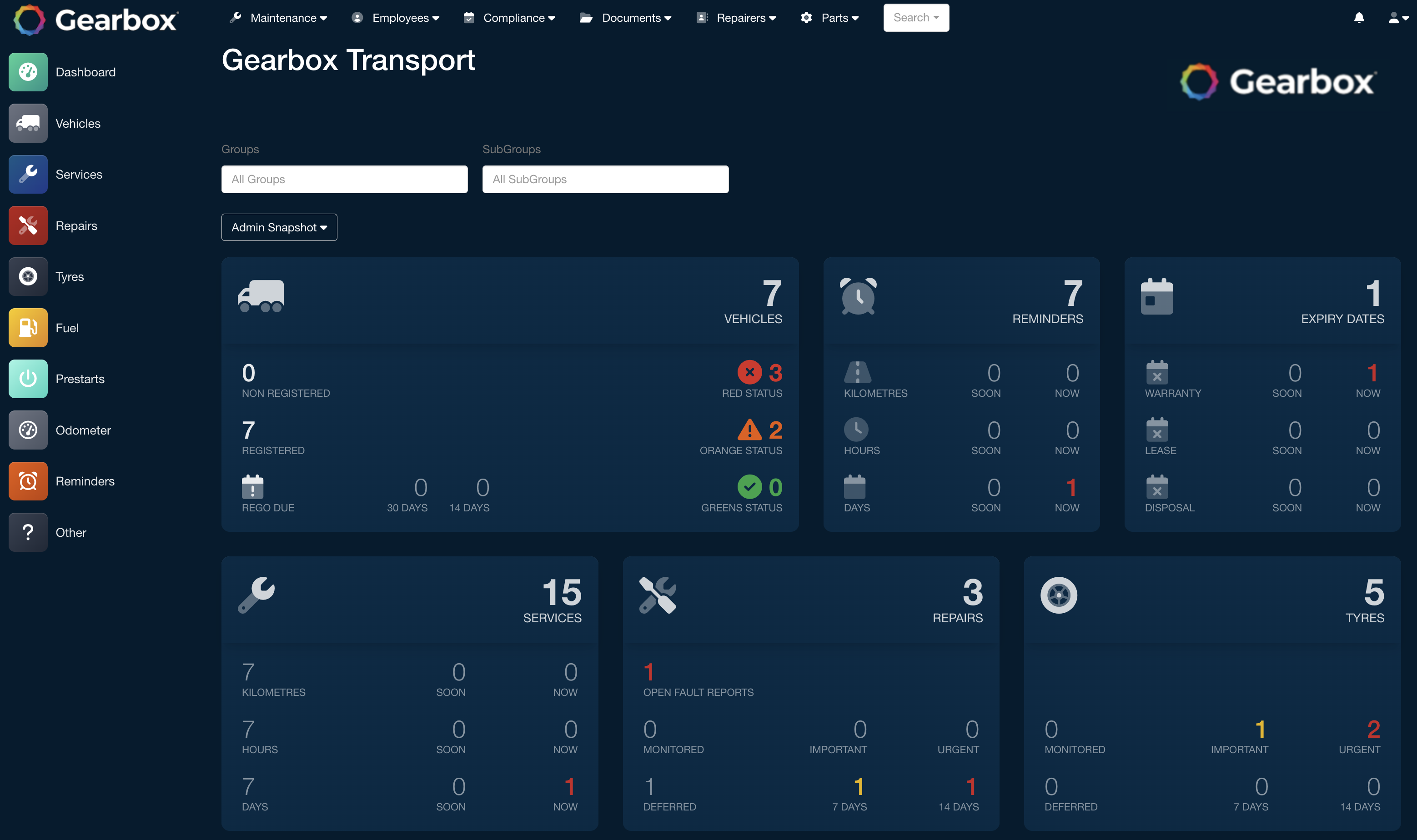This screenshot has width=1417, height=840.
Task: Click the Repairs 7 Days count 1
Action: 859,787
